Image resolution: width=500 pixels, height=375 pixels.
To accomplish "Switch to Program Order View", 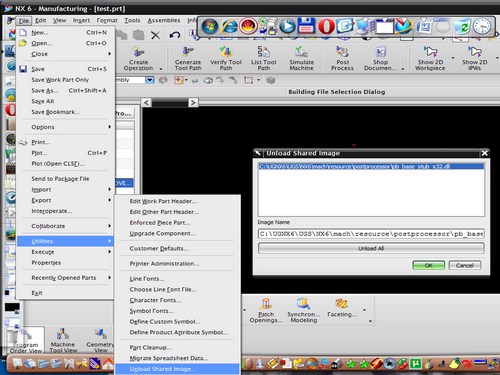I will (x=26, y=340).
